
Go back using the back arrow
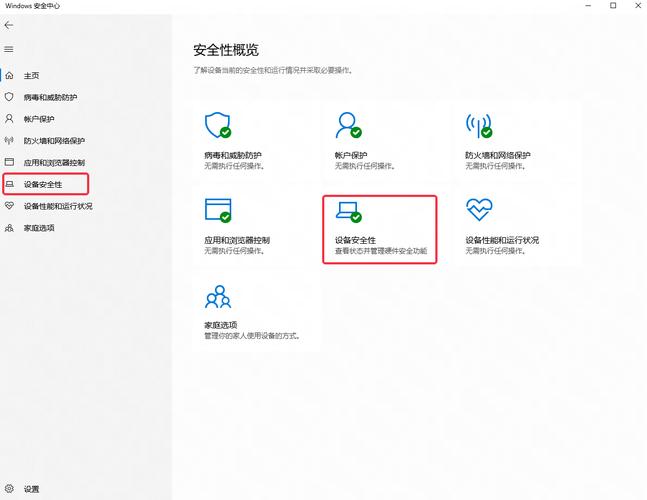coord(9,25)
